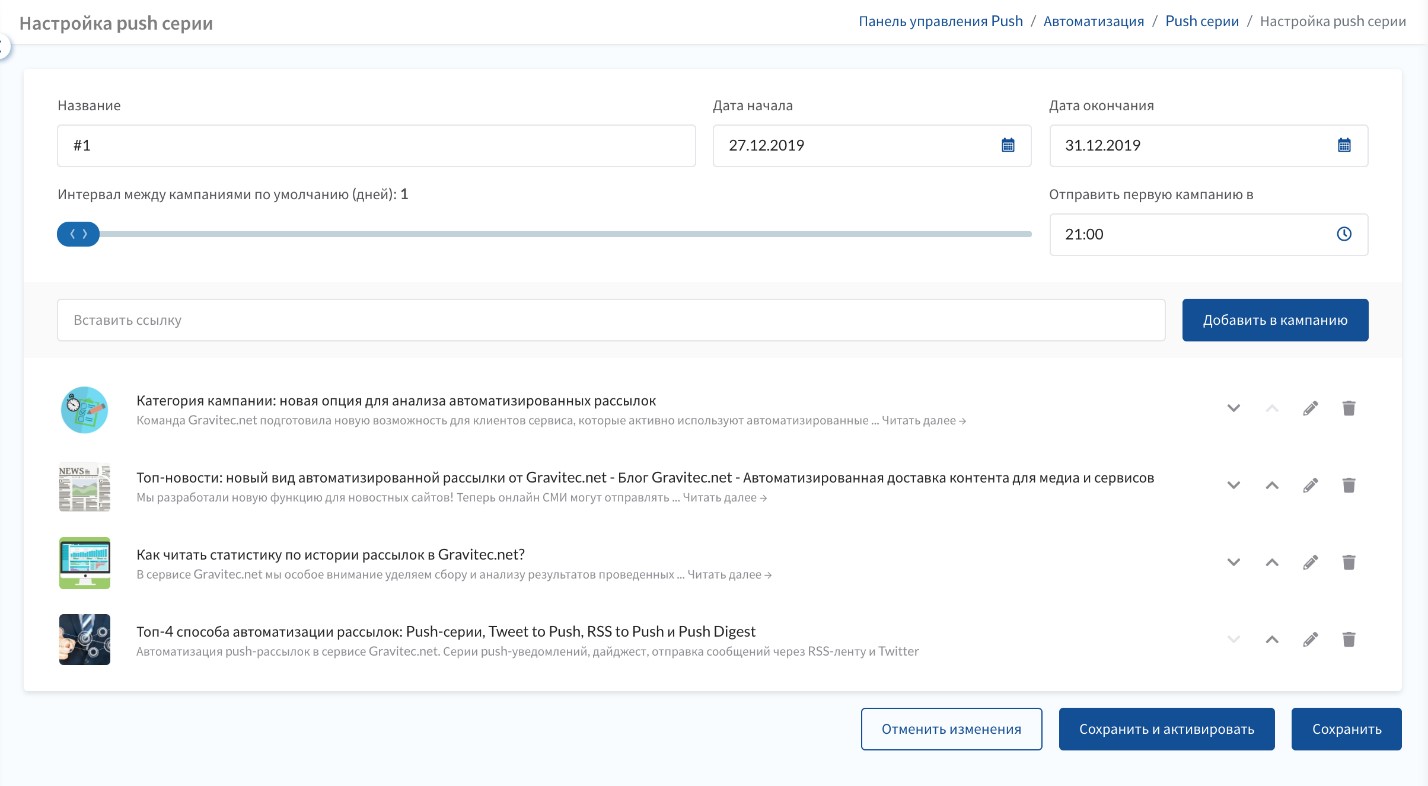Delete 'Категория кампании' campaign

(x=1349, y=408)
